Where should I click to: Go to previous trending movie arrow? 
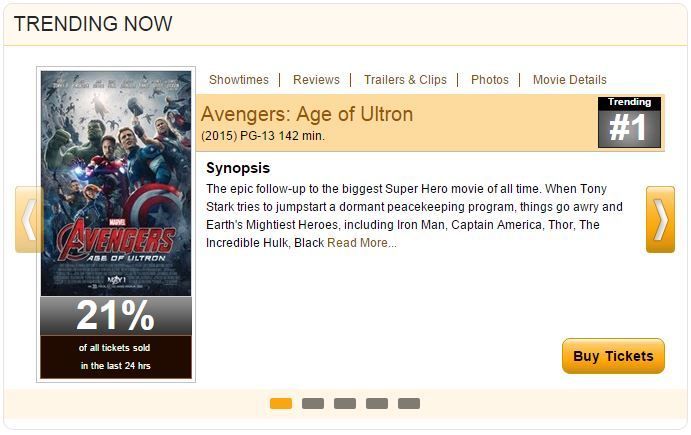click(x=29, y=219)
